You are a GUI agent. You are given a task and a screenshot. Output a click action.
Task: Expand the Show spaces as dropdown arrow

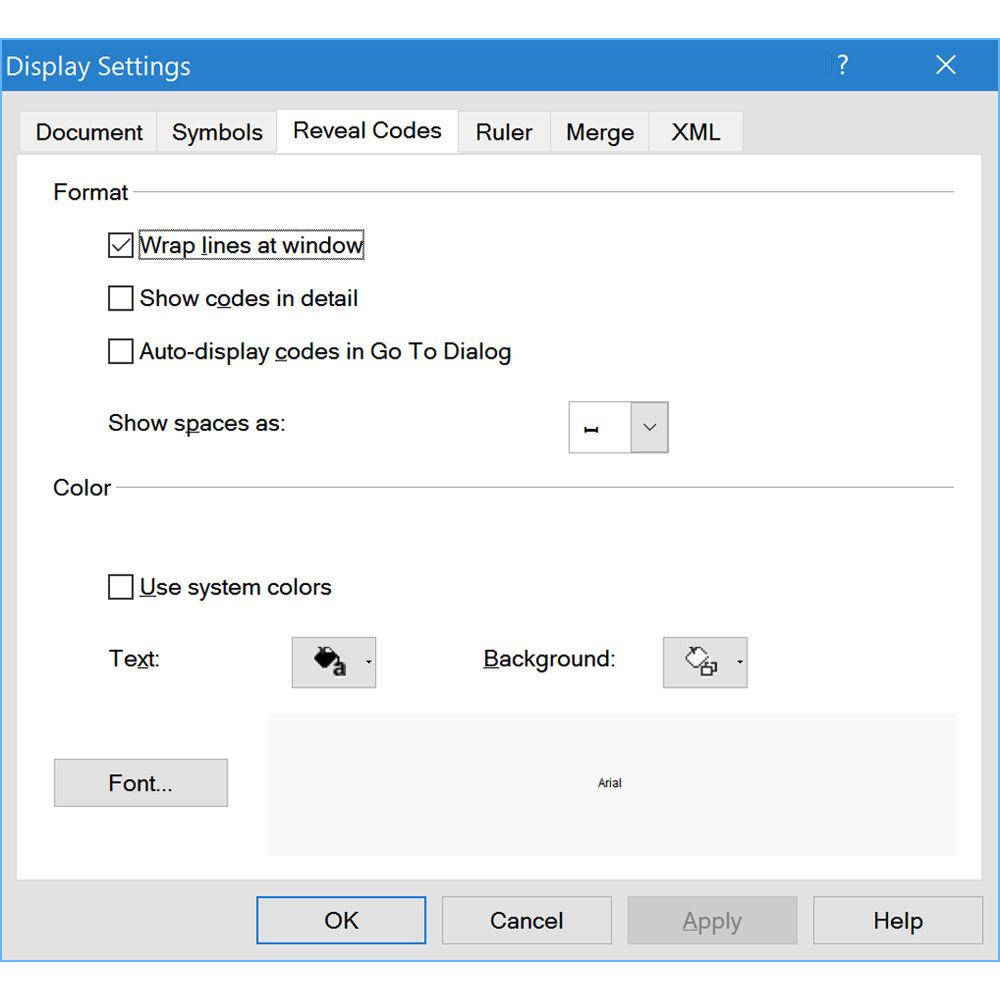649,428
